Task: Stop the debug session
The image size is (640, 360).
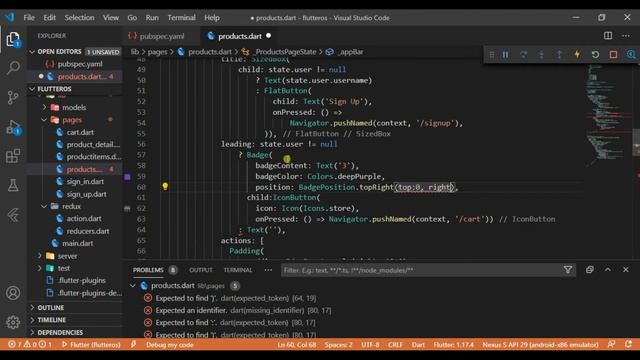Action: click(x=613, y=54)
